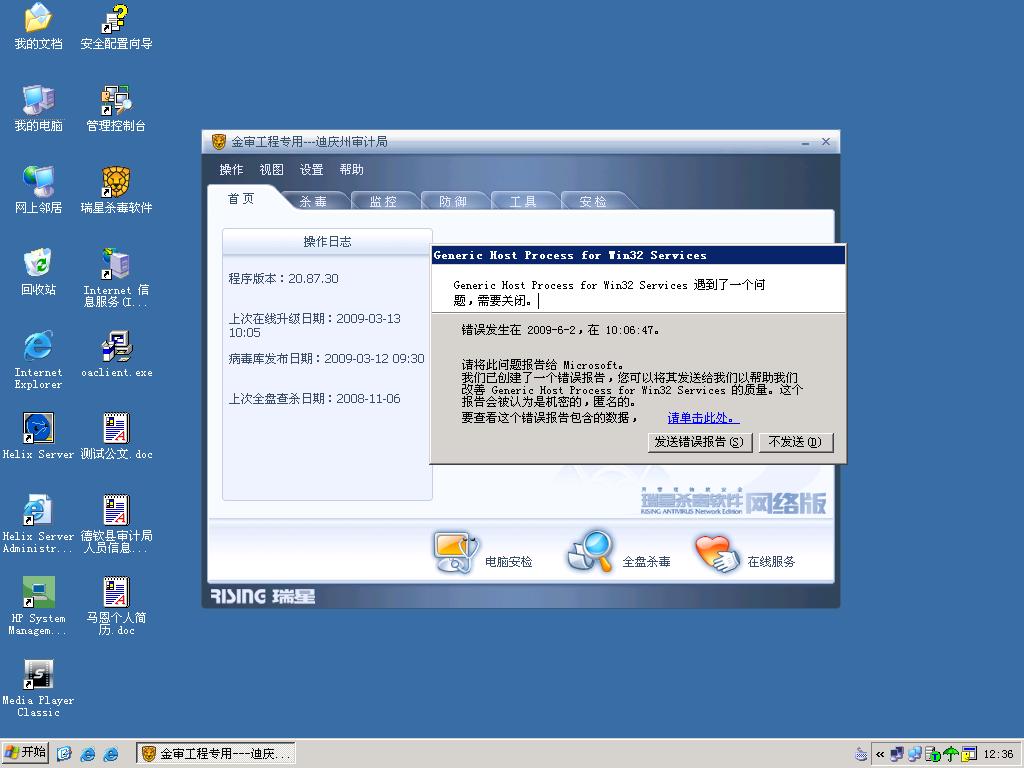Click the taskbar clock showing 12:36
This screenshot has height=768, width=1024.
[999, 754]
